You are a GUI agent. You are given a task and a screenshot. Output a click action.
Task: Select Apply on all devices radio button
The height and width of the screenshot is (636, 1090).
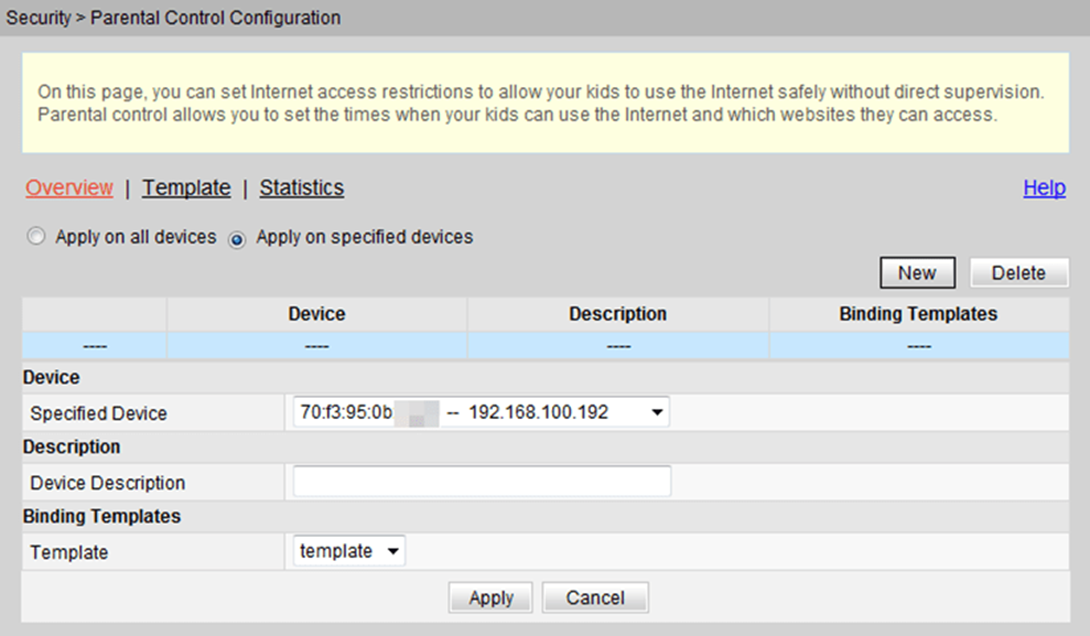pyautogui.click(x=36, y=236)
